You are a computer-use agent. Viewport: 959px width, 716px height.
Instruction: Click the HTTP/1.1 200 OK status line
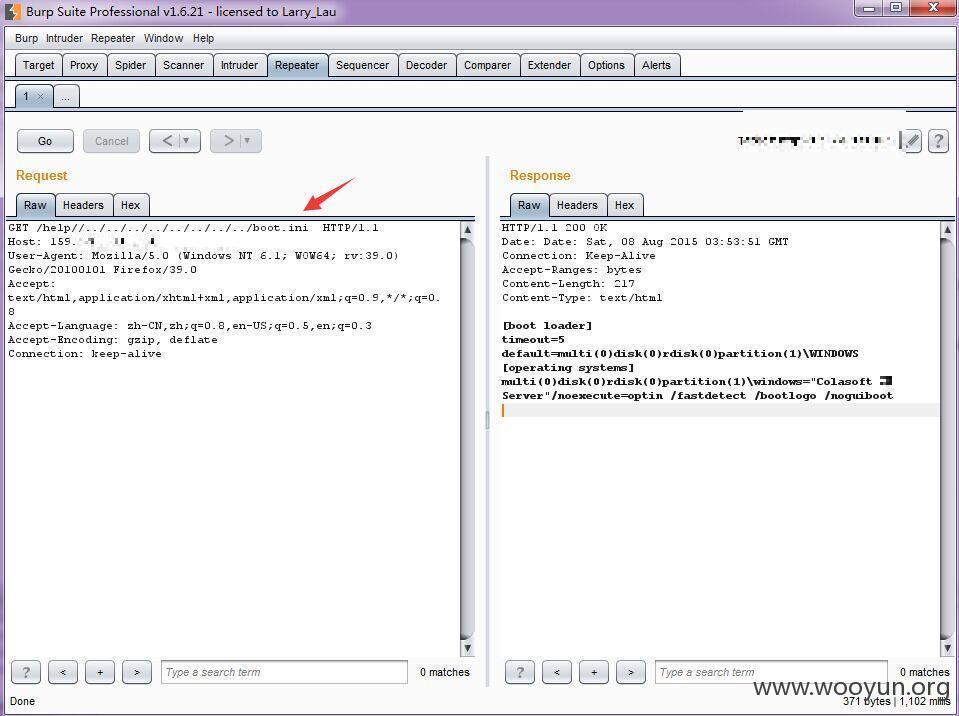pyautogui.click(x=555, y=227)
